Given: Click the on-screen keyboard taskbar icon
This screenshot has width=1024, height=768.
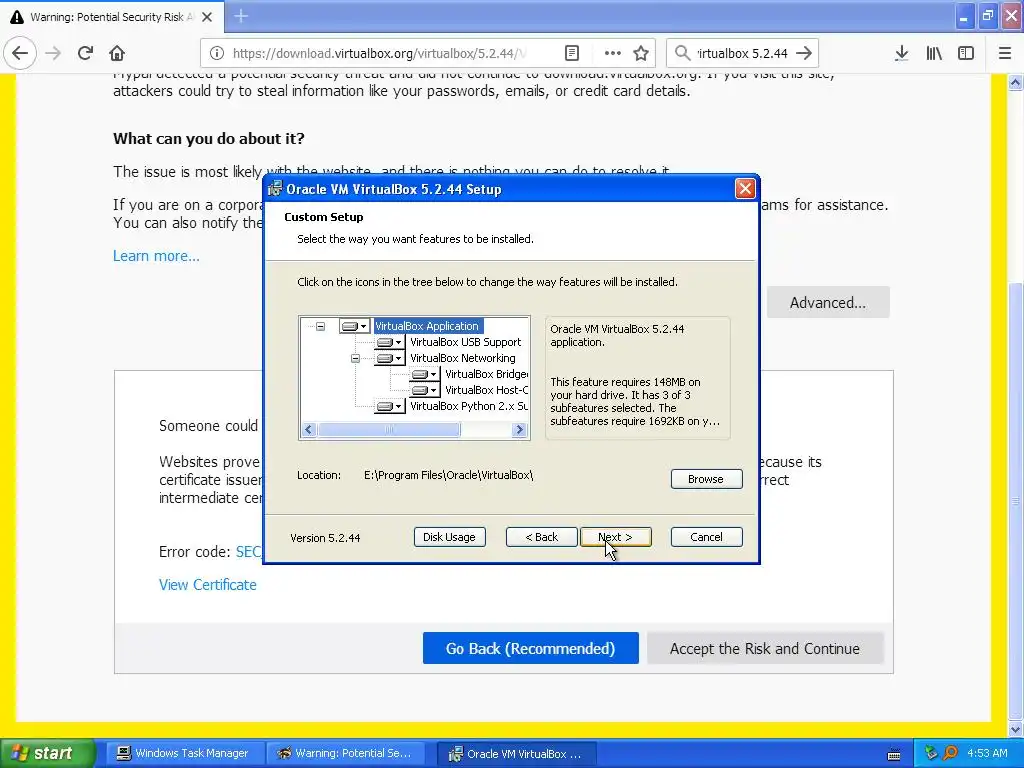Looking at the screenshot, I should (894, 754).
